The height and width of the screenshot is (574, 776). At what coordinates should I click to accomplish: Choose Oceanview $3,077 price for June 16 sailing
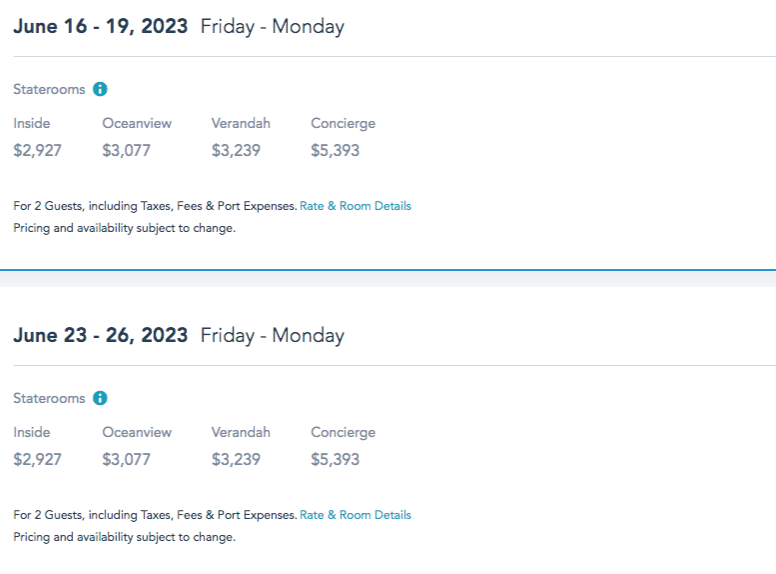tap(126, 151)
